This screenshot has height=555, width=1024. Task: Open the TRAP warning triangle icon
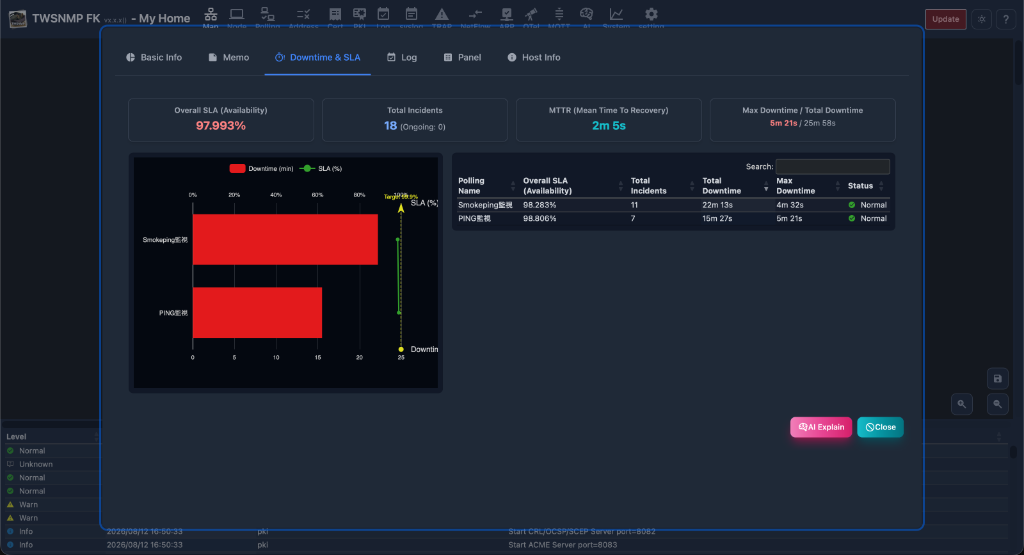pyautogui.click(x=442, y=14)
